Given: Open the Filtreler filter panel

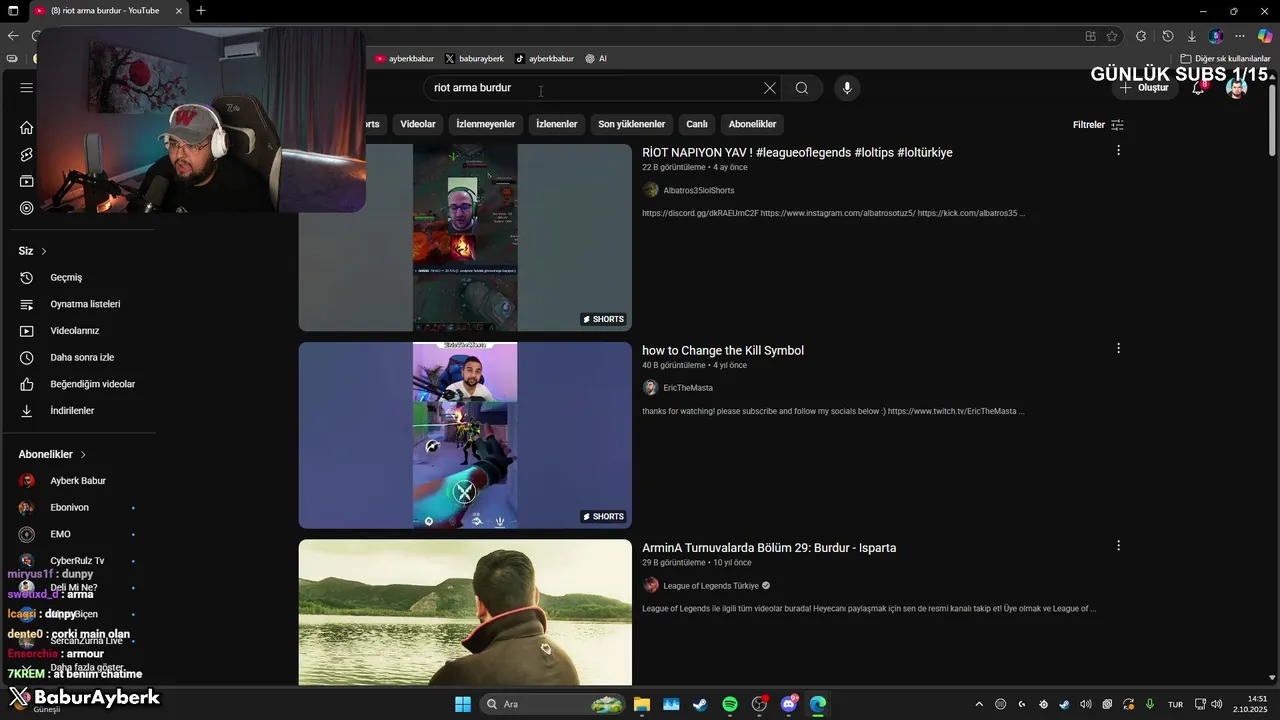Looking at the screenshot, I should pyautogui.click(x=1098, y=125).
